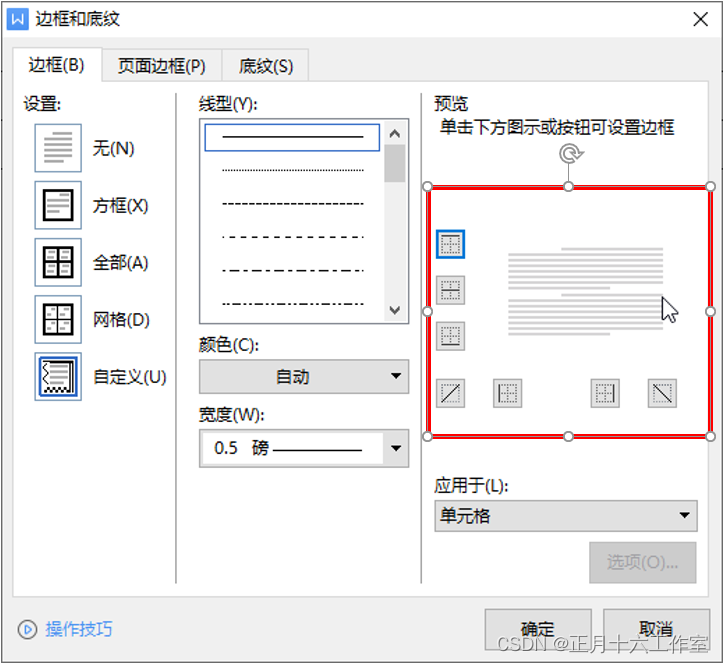Click the 选项(O)... options button
This screenshot has height=663, width=723.
[642, 562]
